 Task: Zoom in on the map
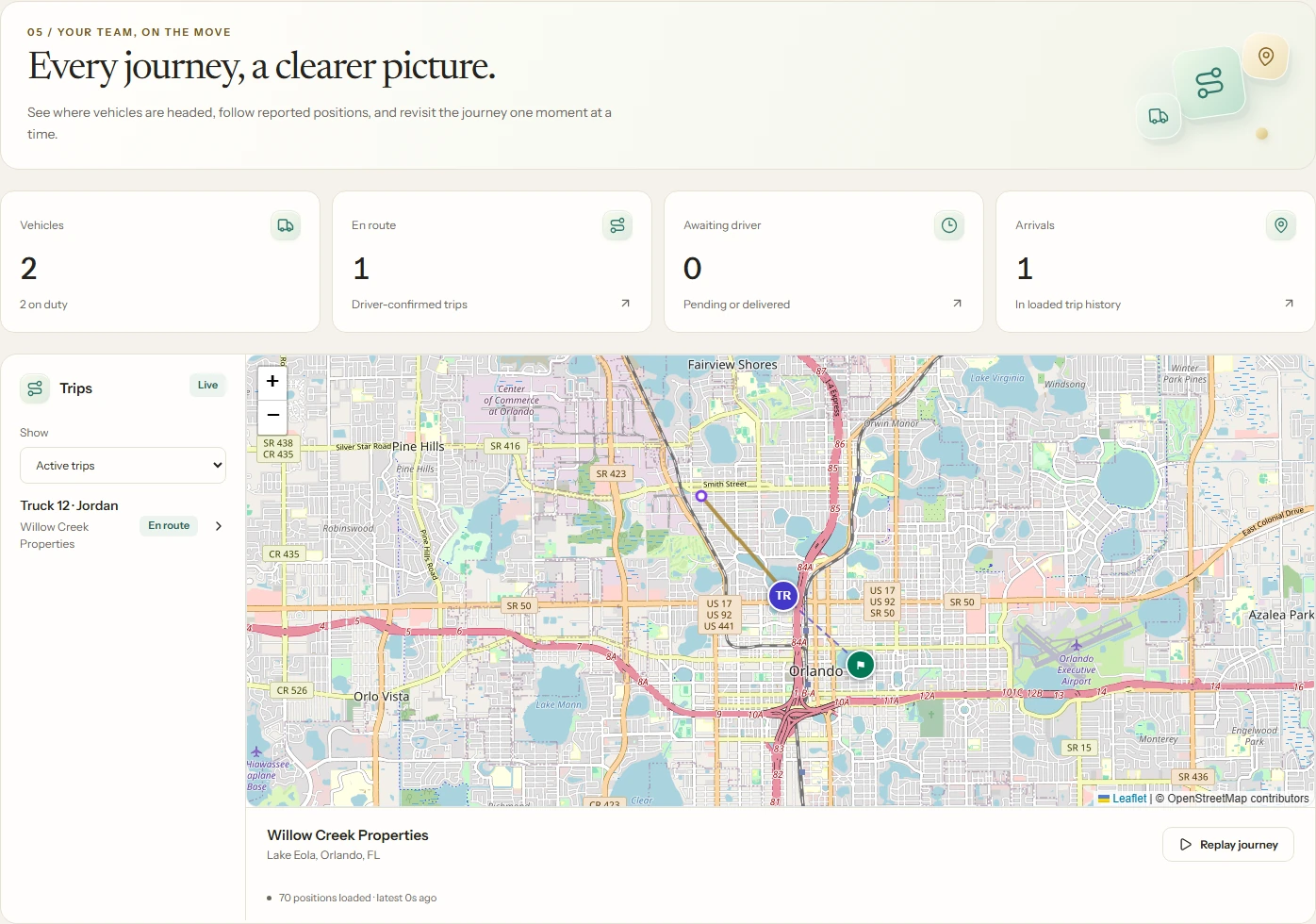[272, 381]
